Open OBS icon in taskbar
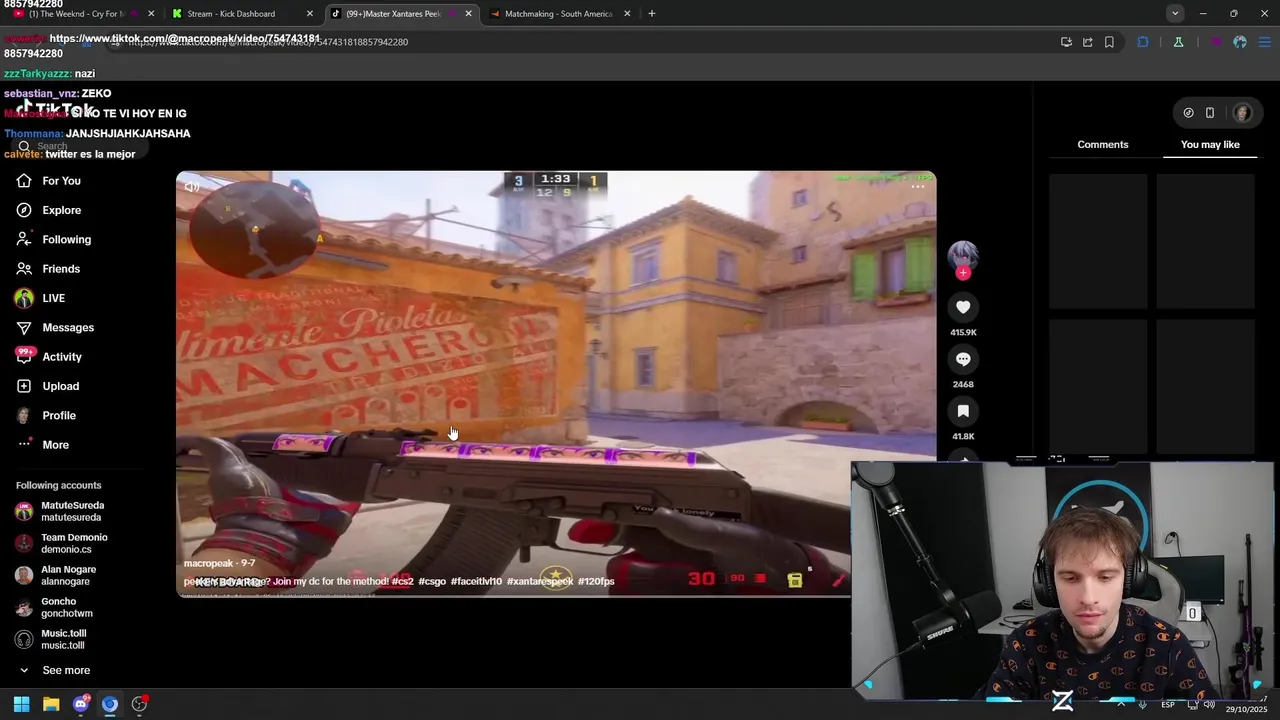1280x720 pixels. (139, 704)
